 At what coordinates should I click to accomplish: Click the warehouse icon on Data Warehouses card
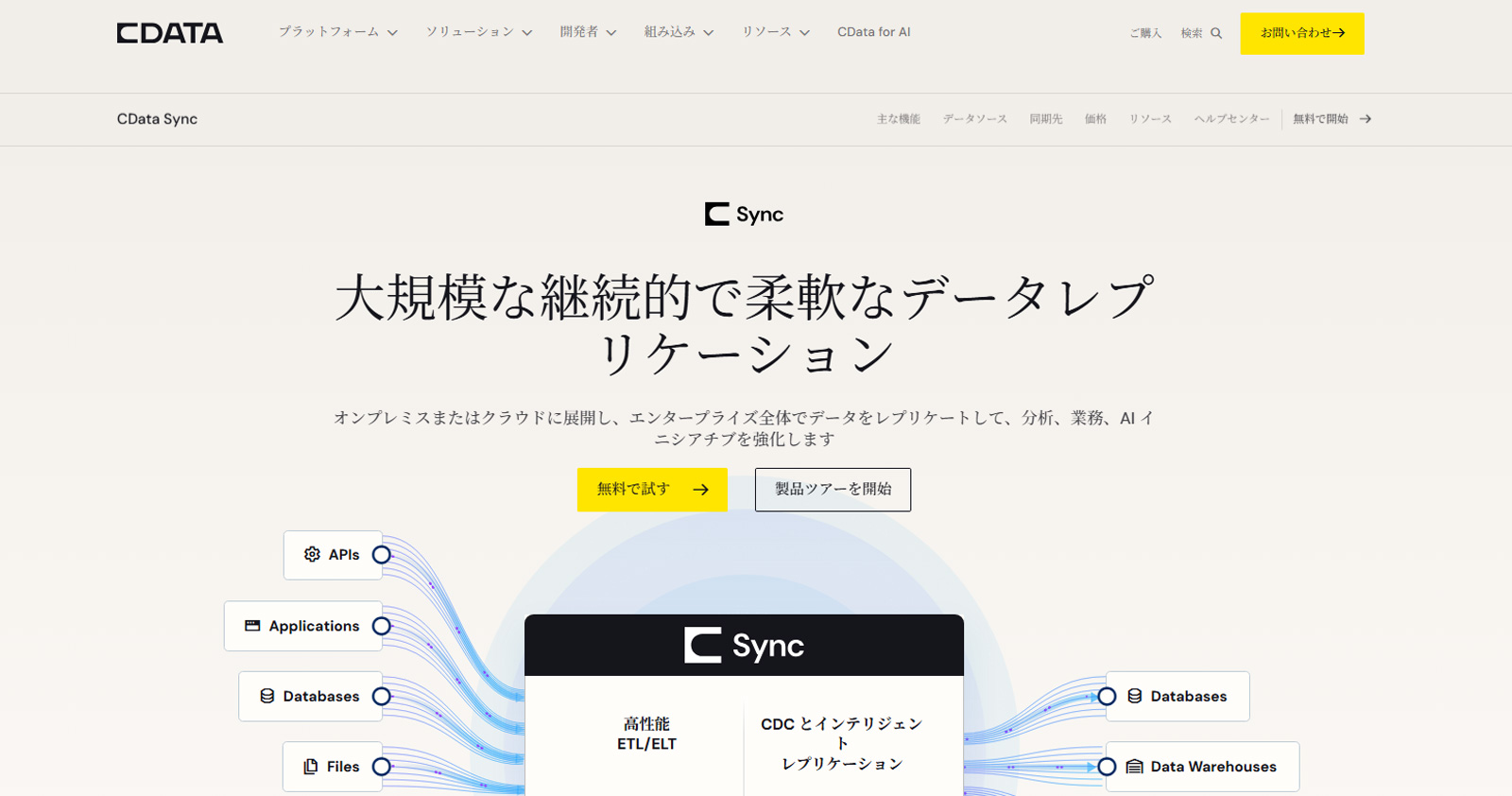coord(1135,767)
